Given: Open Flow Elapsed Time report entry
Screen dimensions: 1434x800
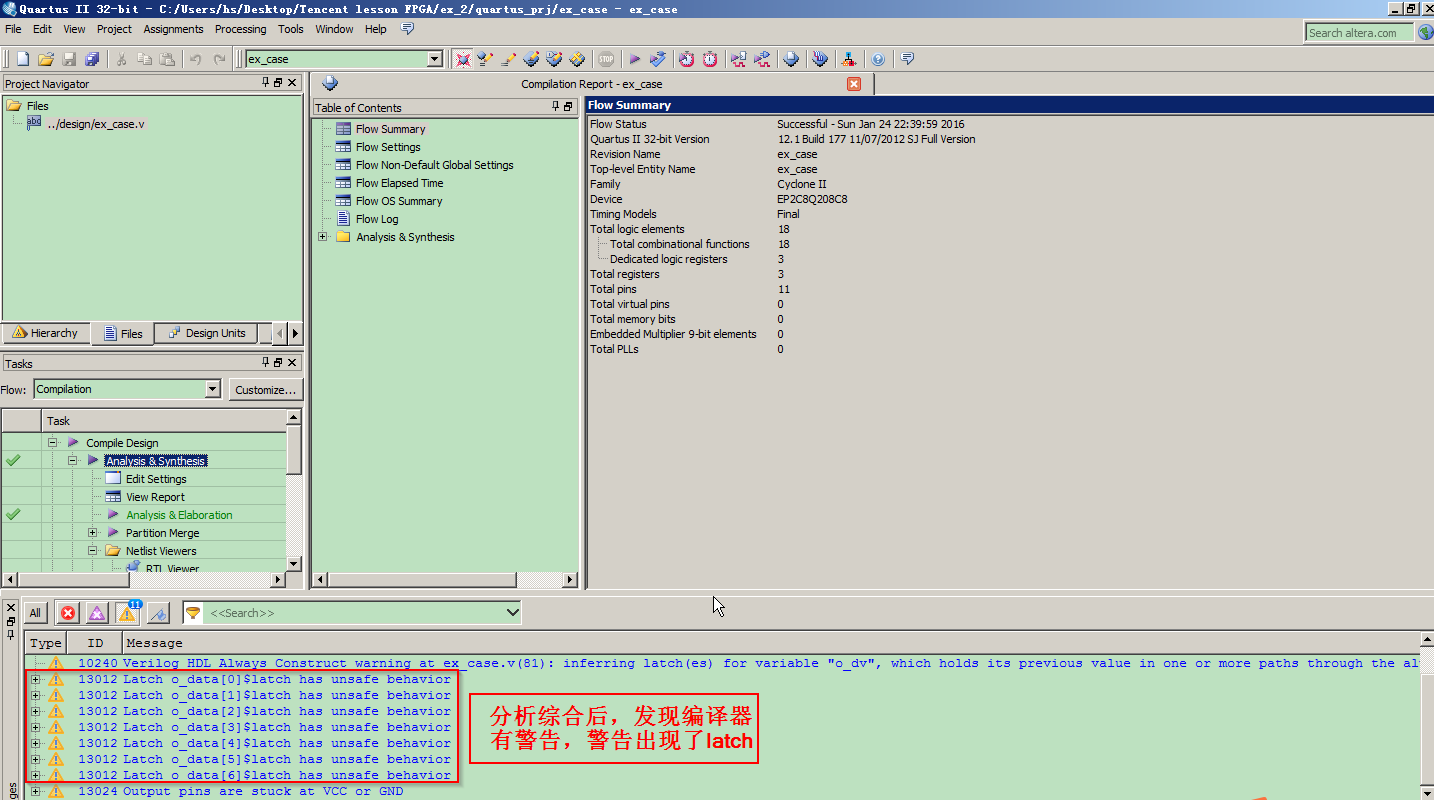Looking at the screenshot, I should tap(399, 183).
